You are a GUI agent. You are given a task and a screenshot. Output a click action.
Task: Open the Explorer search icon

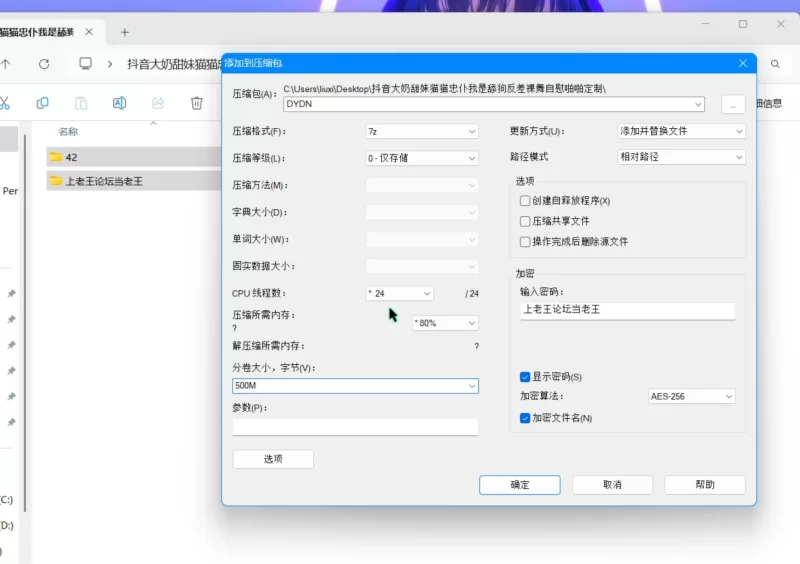pyautogui.click(x=775, y=64)
